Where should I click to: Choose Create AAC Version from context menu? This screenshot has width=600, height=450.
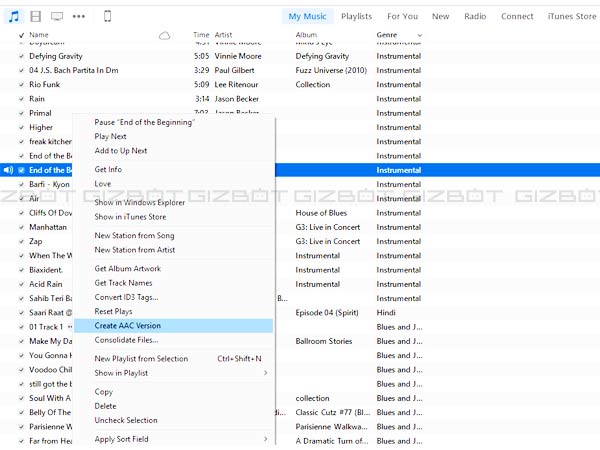[x=127, y=326]
